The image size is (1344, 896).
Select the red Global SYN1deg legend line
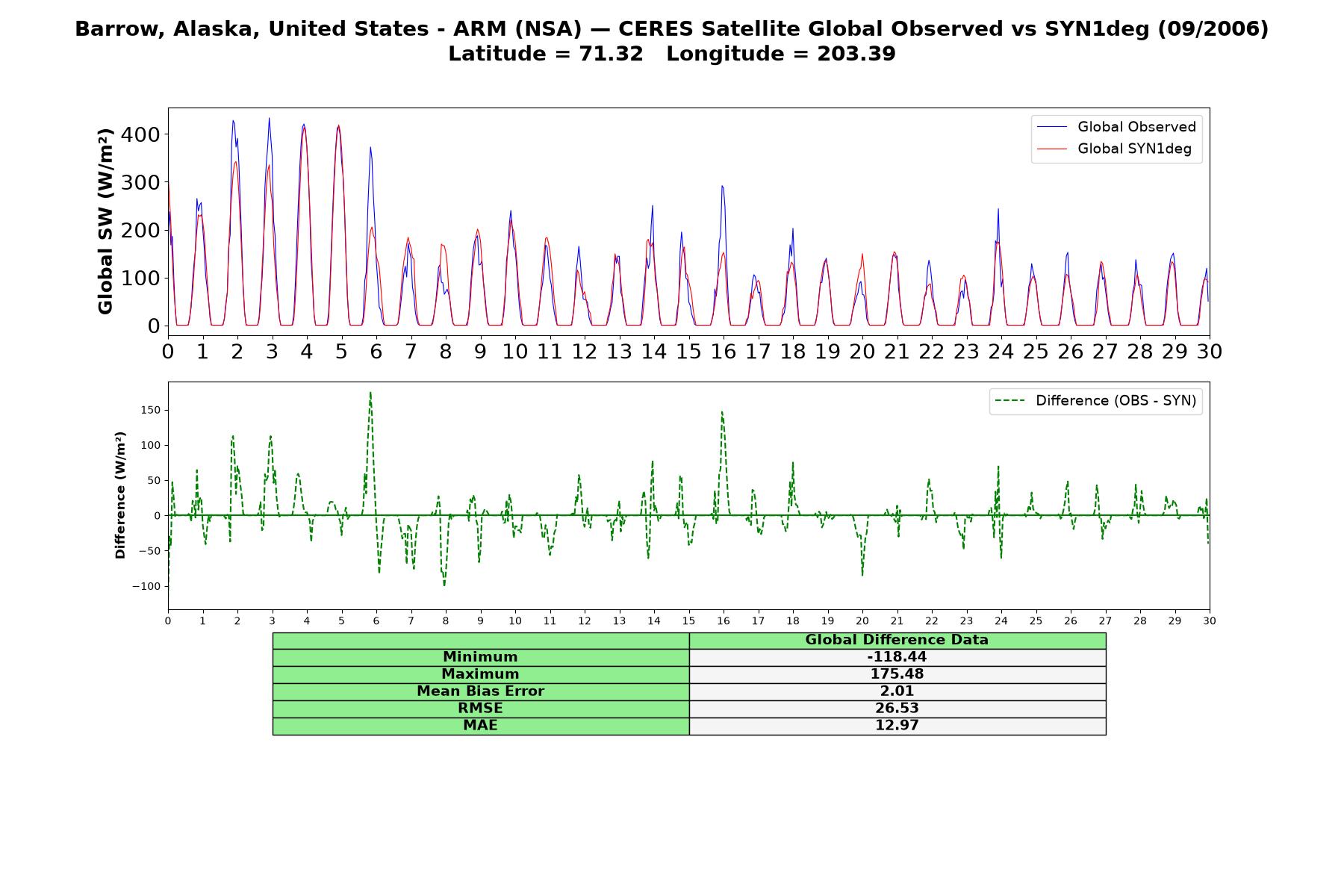pyautogui.click(x=1052, y=149)
